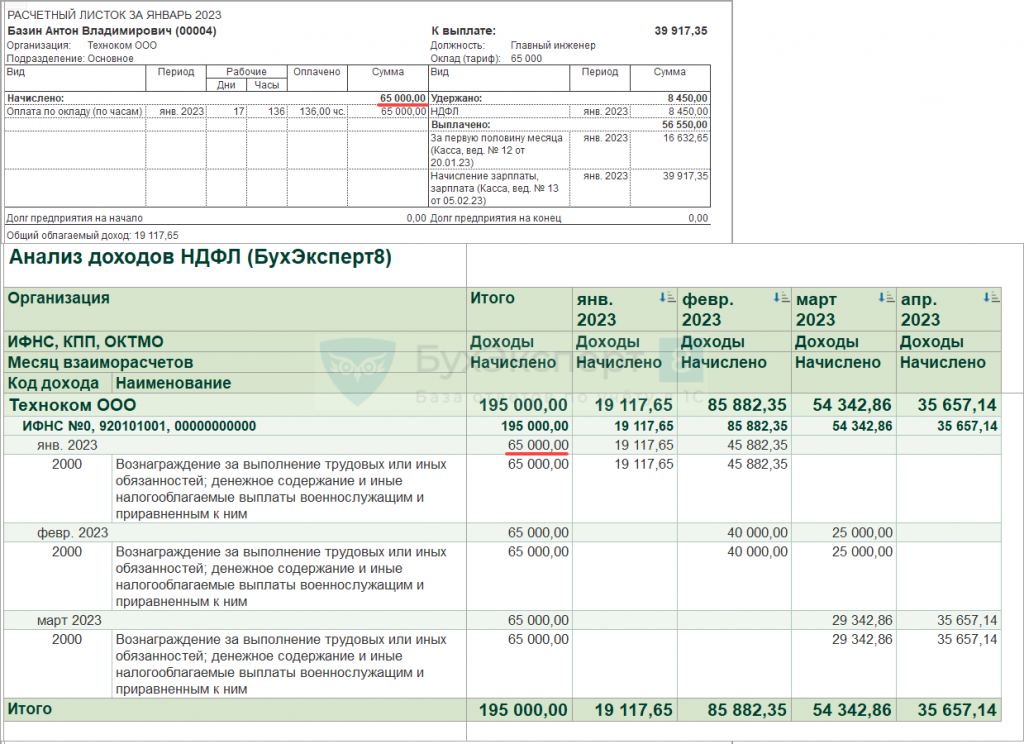The image size is (1024, 744).
Task: Click the Долг предприятия на начало label
Action: tap(74, 218)
